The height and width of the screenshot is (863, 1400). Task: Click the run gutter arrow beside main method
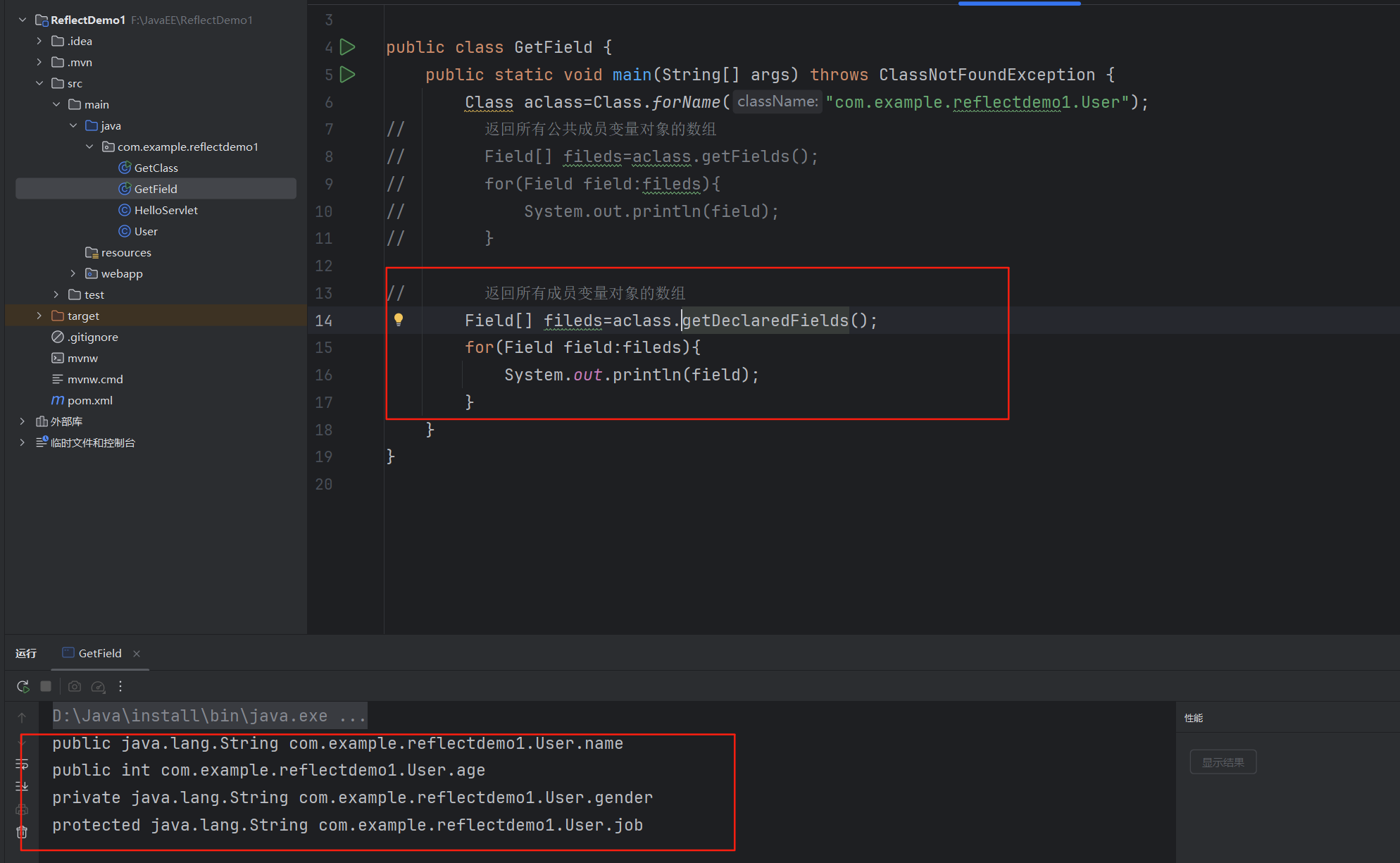[347, 75]
